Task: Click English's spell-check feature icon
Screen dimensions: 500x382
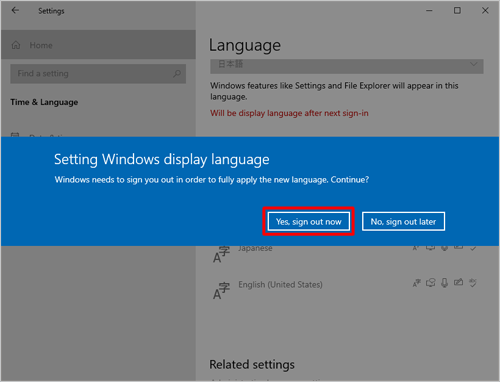Action: [x=473, y=283]
